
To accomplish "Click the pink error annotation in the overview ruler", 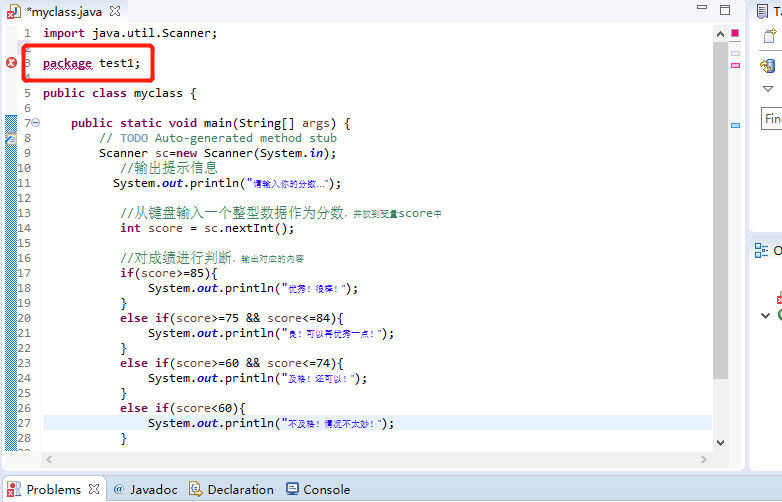I will (x=736, y=65).
